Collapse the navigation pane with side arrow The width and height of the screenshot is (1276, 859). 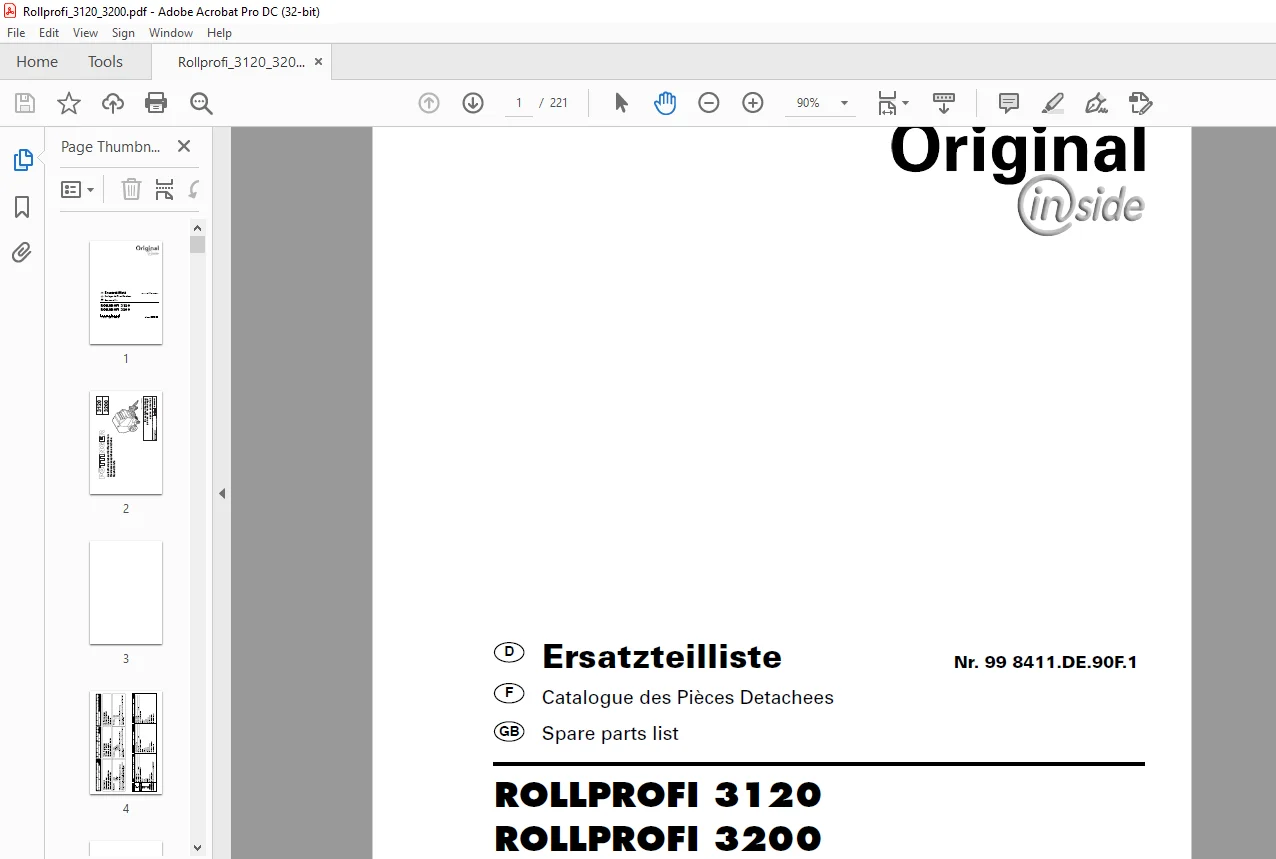point(222,493)
